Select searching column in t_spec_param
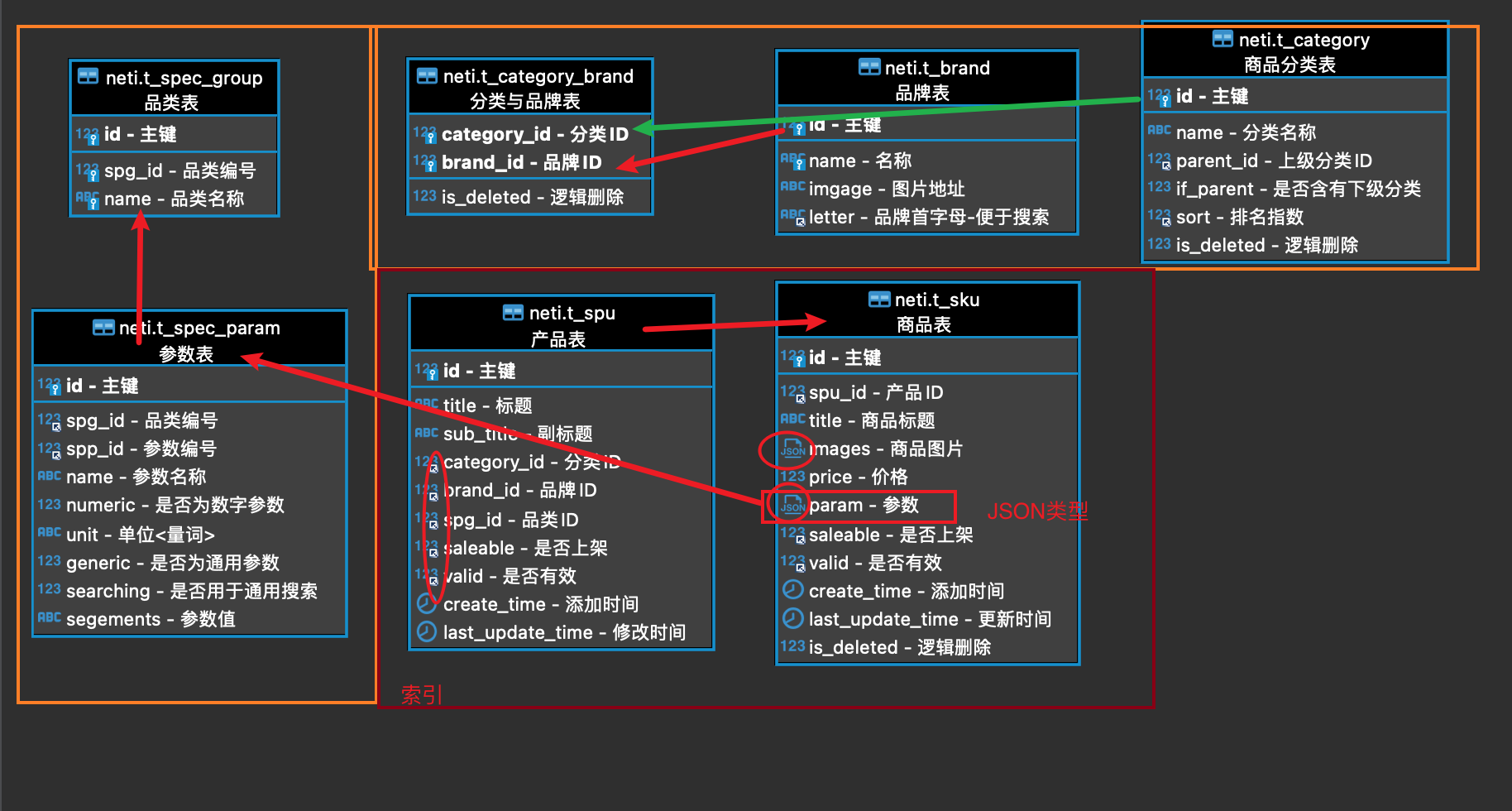The height and width of the screenshot is (811, 1512). coord(189,591)
